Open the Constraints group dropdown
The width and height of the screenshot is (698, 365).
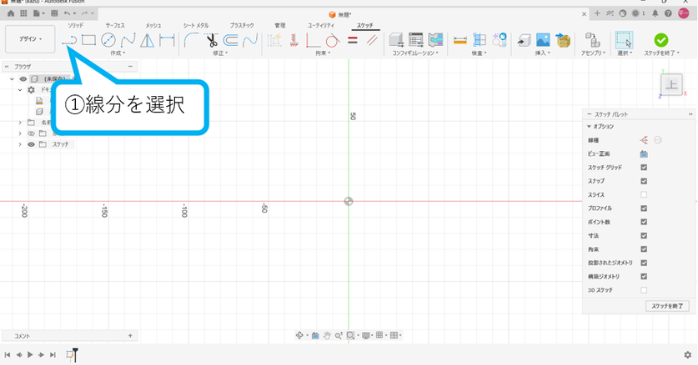click(323, 53)
